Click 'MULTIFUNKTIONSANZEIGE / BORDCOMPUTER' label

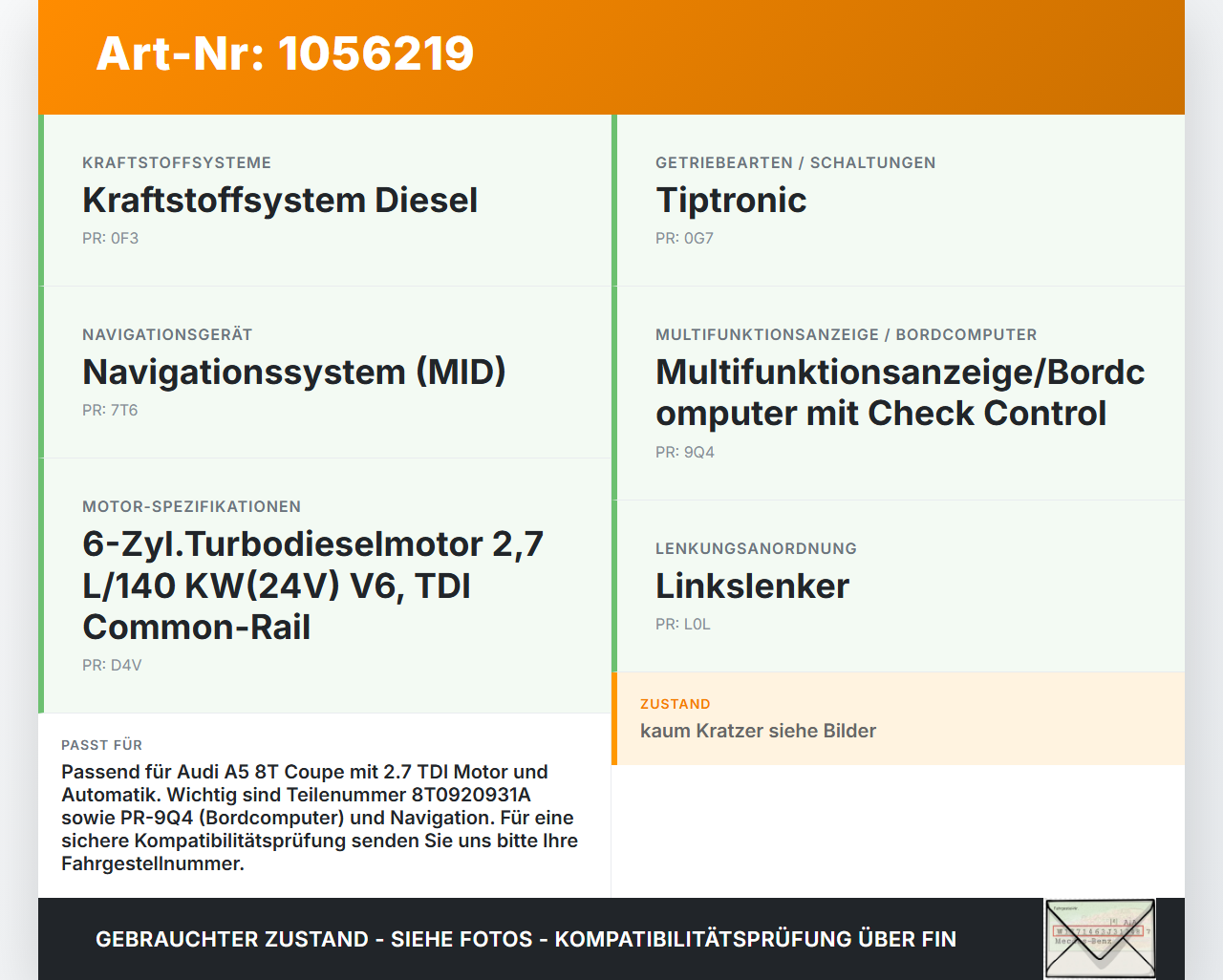847,335
